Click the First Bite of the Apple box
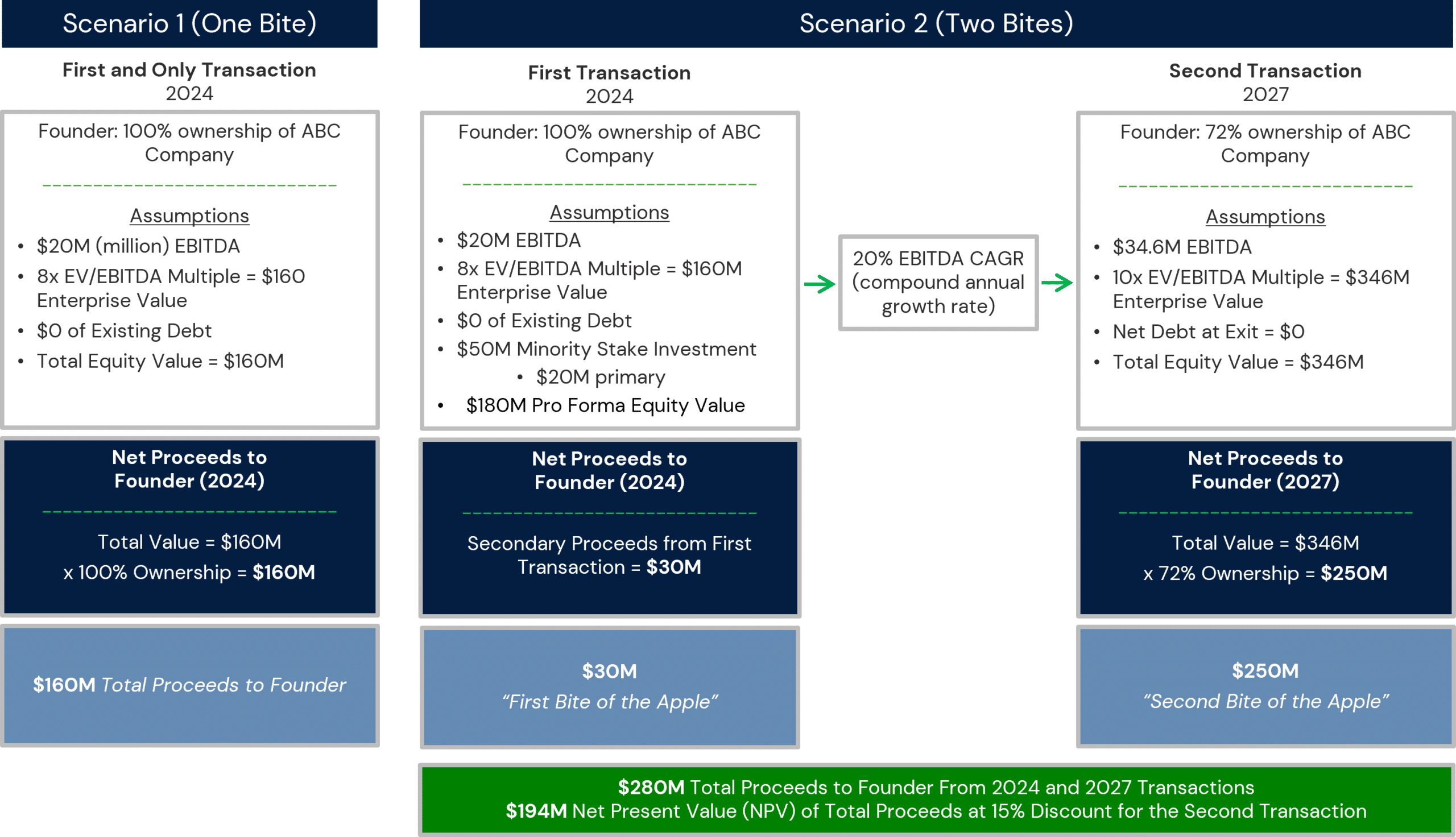1456x837 pixels. click(609, 687)
